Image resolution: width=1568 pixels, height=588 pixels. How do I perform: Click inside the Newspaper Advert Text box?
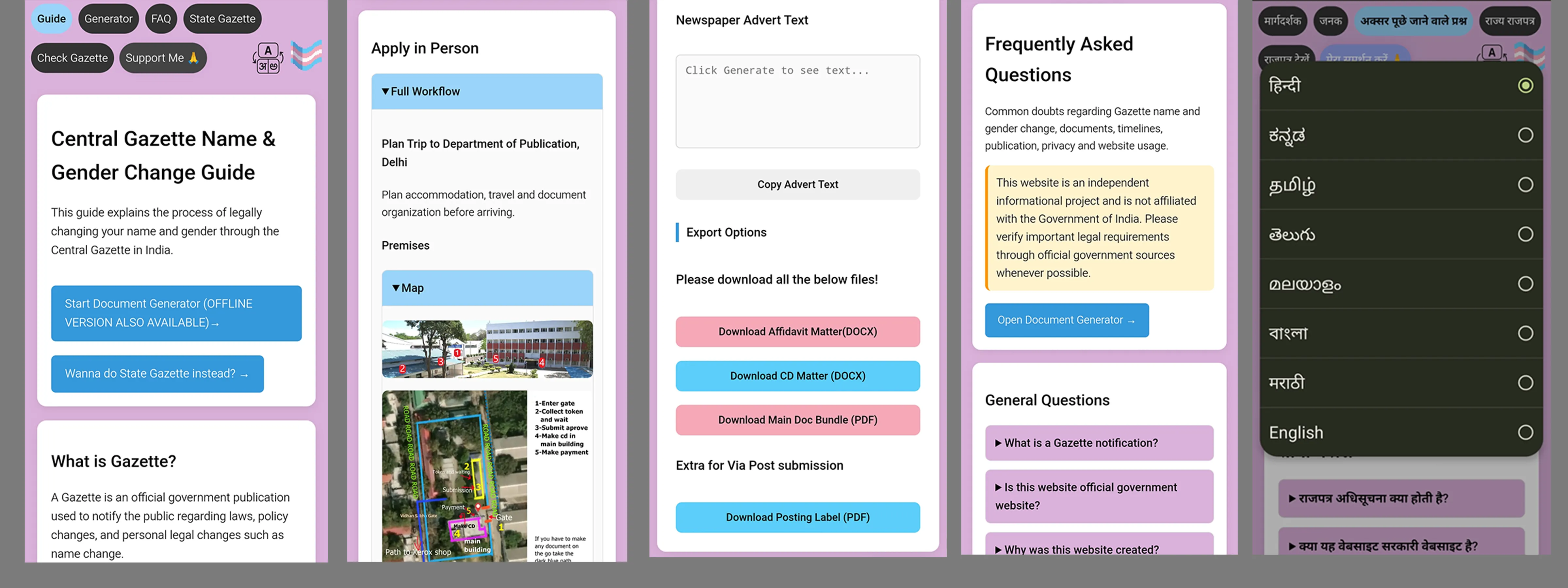[797, 101]
